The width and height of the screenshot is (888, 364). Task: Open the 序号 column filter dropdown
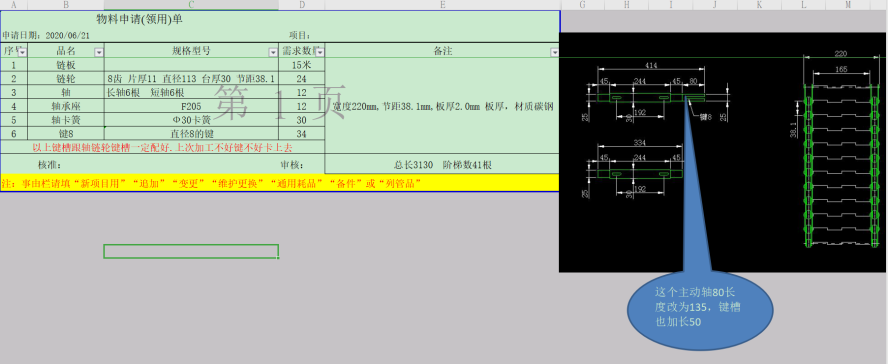point(23,52)
